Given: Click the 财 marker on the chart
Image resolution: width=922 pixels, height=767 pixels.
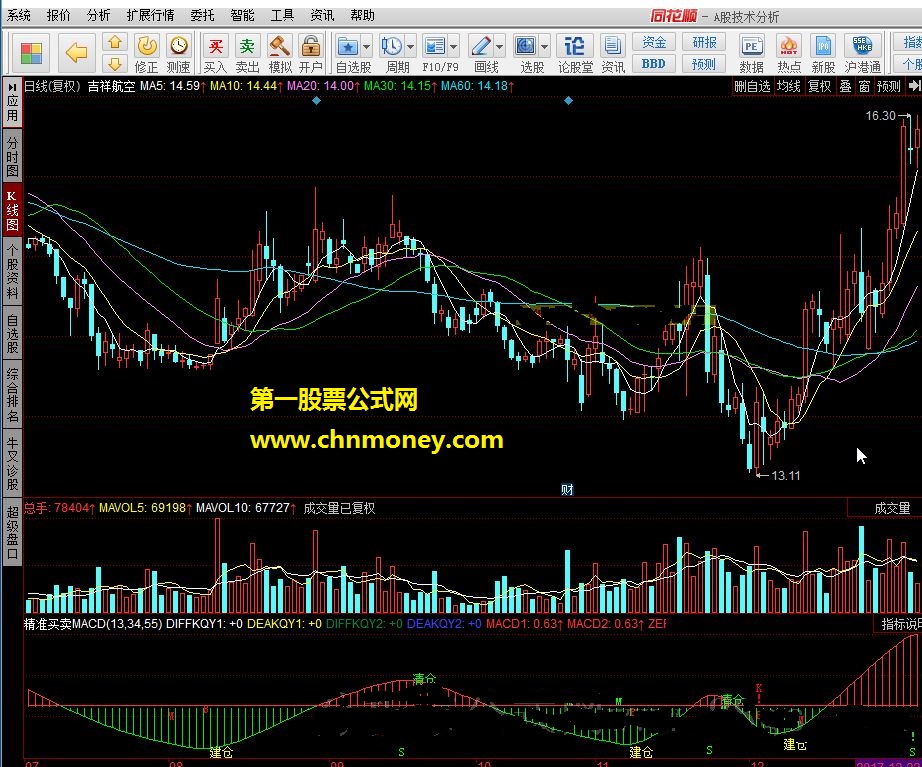Looking at the screenshot, I should point(567,489).
